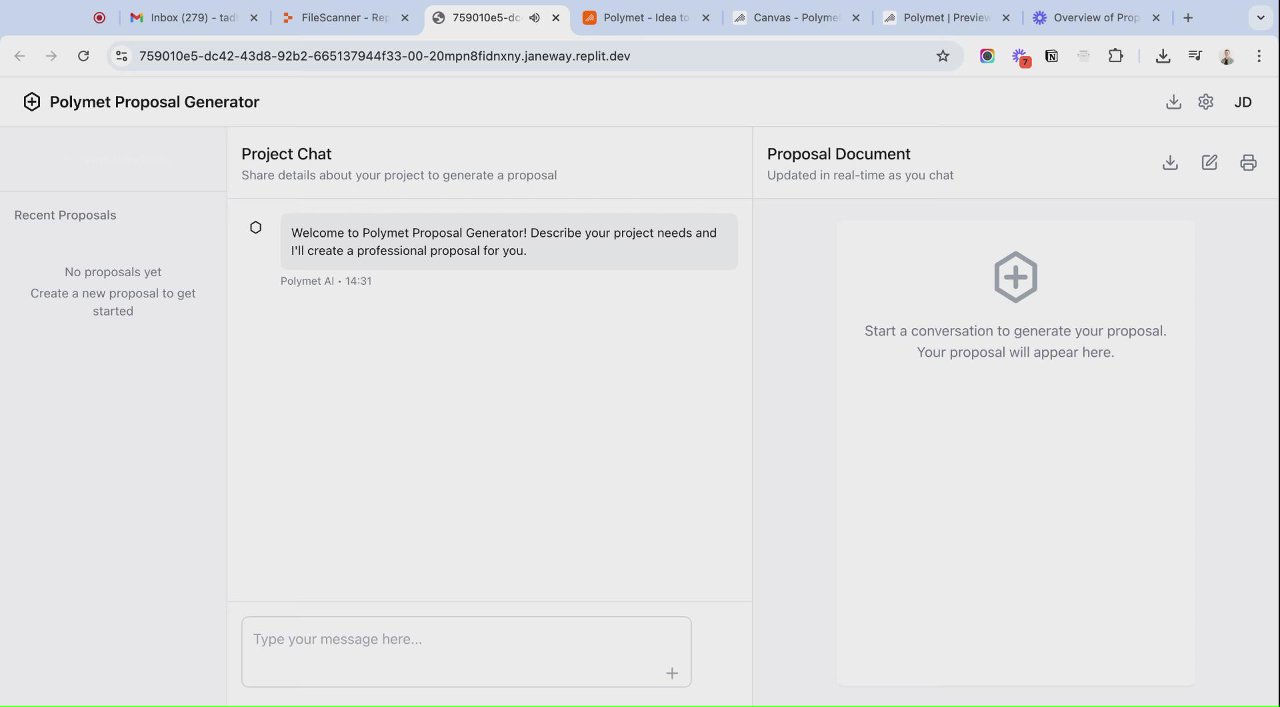Open the Extensions puzzle piece menu
Screen dimensions: 1280x707
click(x=1116, y=56)
